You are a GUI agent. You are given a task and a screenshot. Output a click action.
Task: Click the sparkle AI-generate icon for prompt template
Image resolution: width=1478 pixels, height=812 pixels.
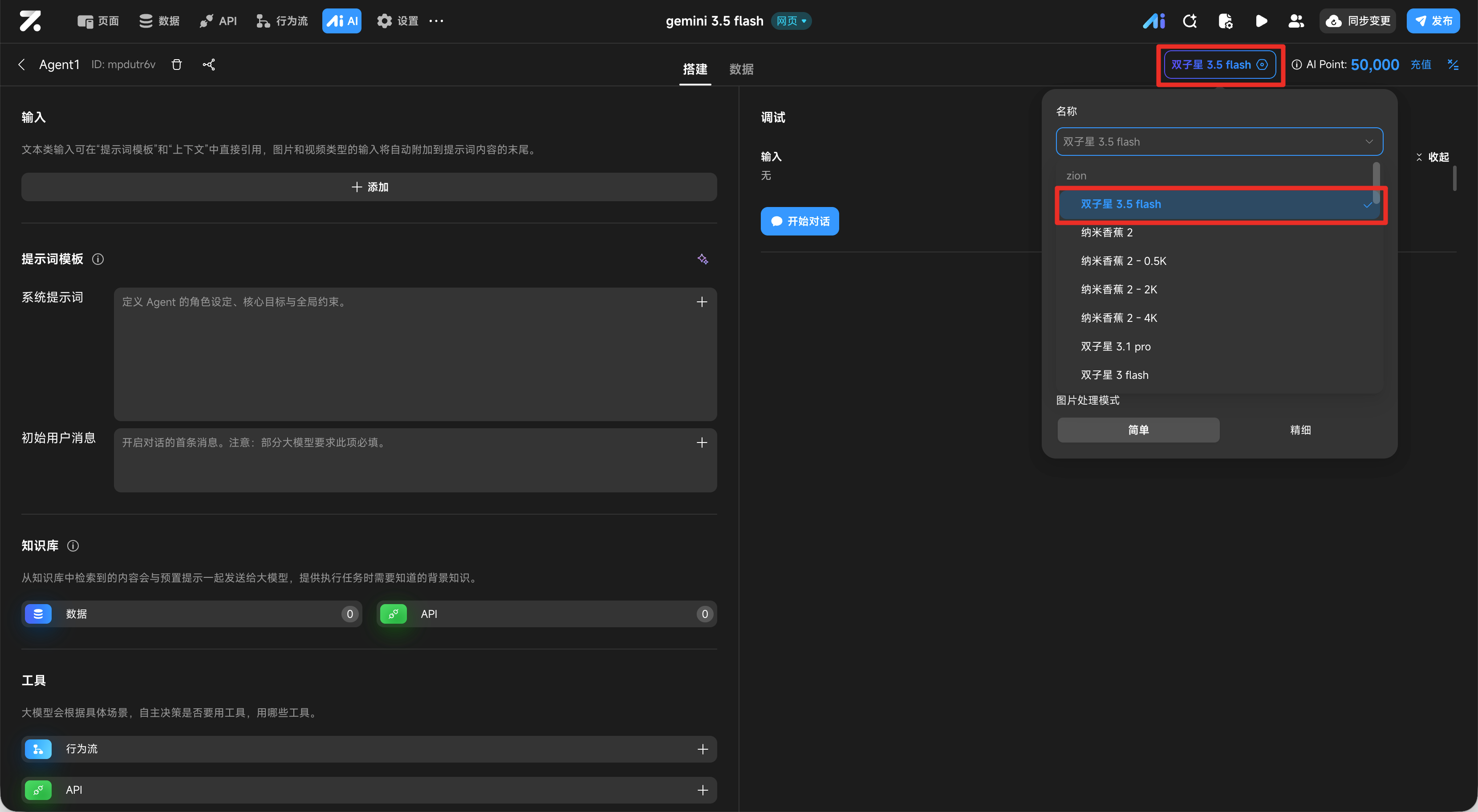tap(703, 260)
